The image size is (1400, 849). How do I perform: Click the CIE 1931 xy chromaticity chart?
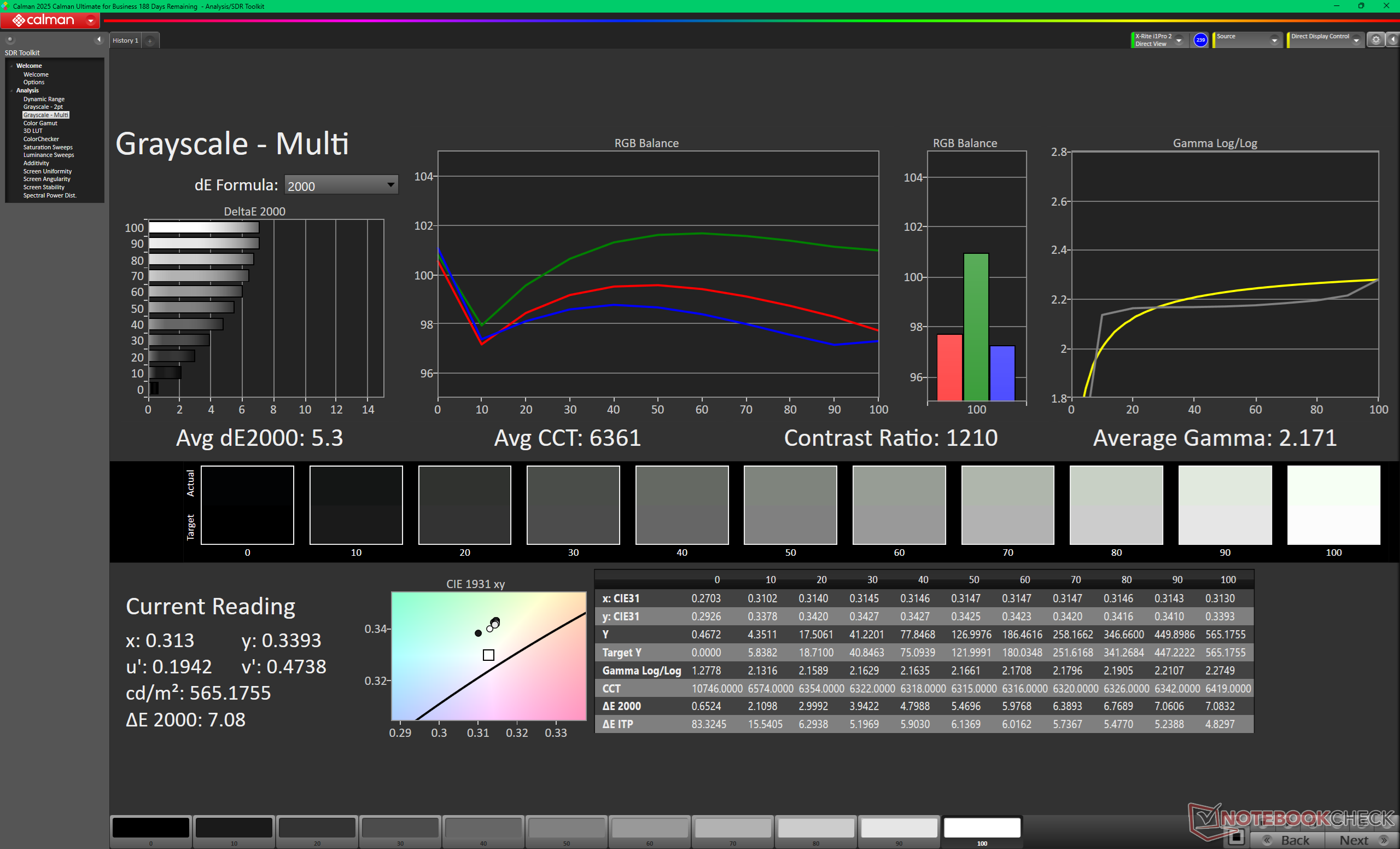click(489, 656)
